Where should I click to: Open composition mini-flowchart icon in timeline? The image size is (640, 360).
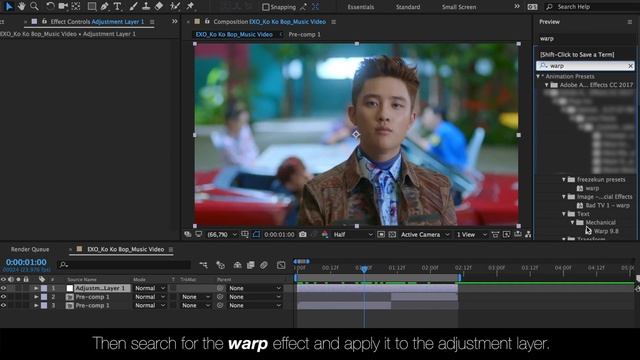pos(203,265)
